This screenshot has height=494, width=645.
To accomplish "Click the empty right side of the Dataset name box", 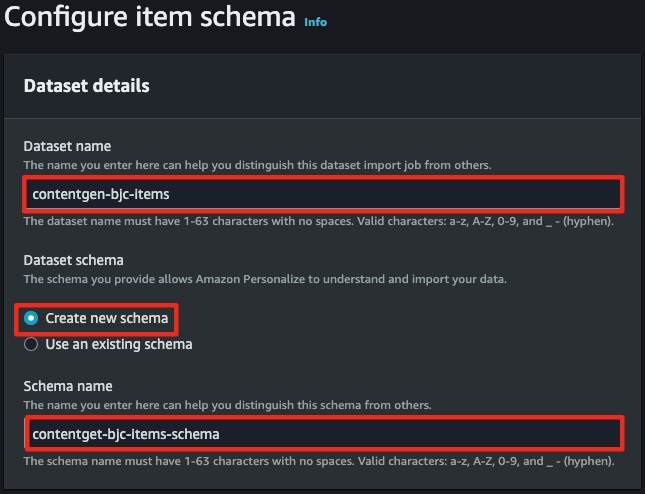I will click(395, 194).
